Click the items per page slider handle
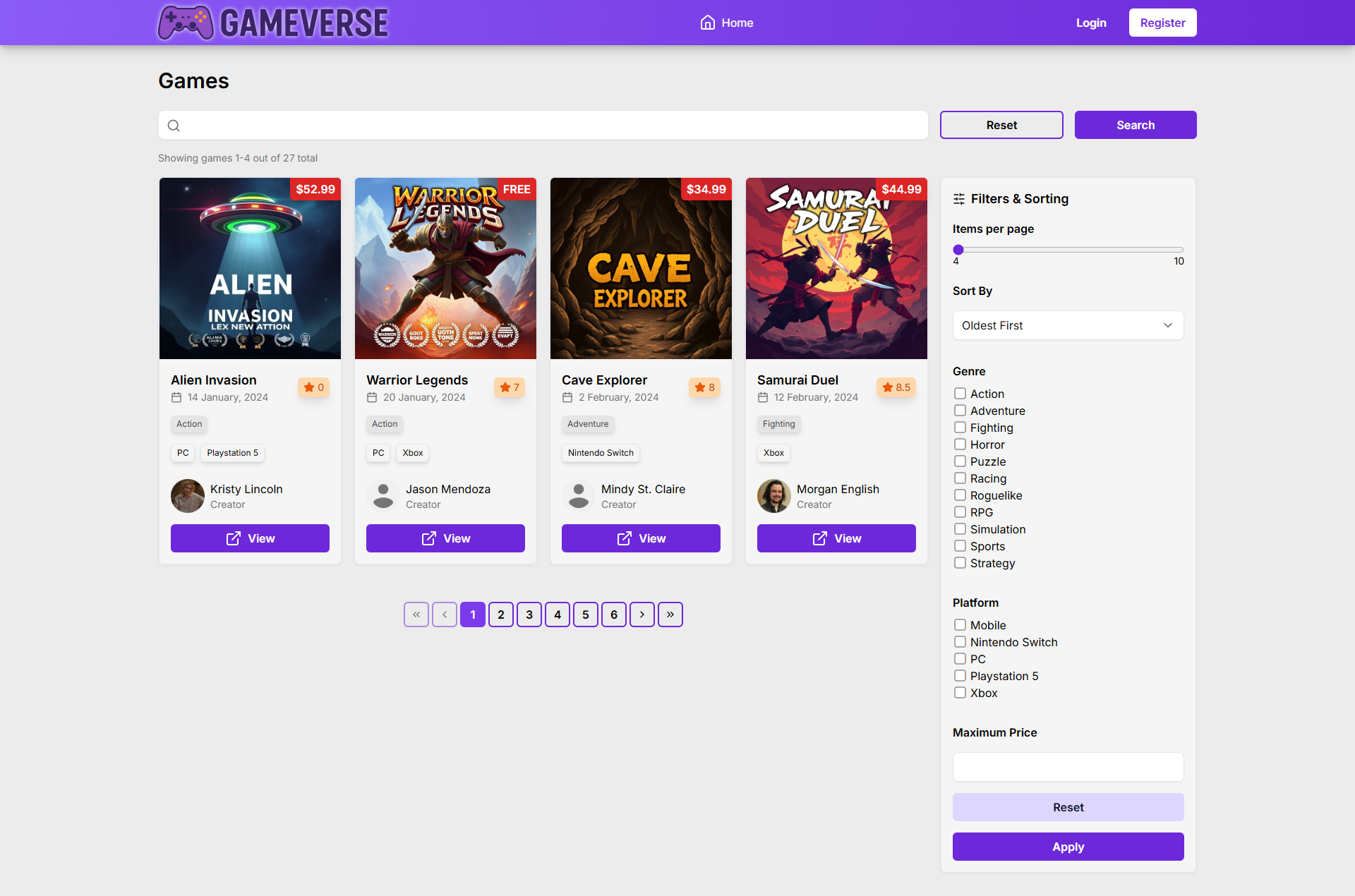This screenshot has width=1355, height=896. pos(958,249)
